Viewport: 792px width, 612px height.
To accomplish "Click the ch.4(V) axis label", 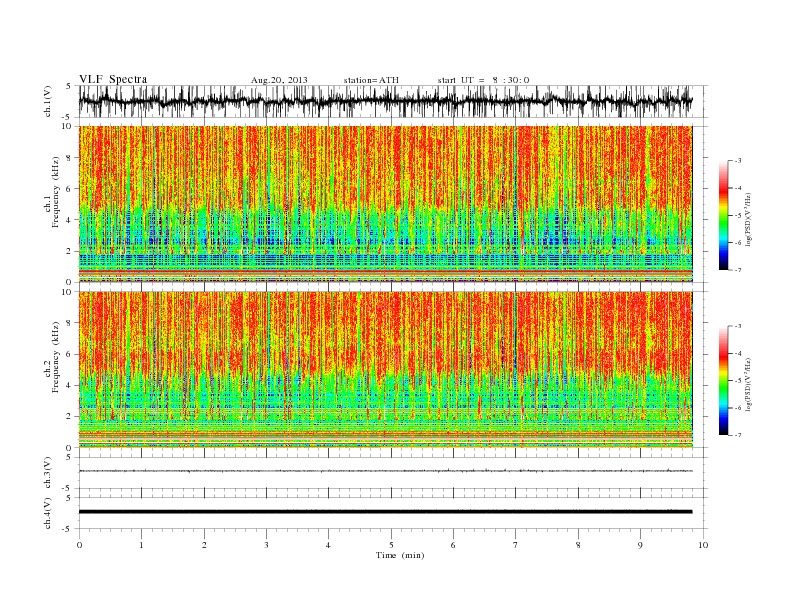I will pyautogui.click(x=48, y=513).
